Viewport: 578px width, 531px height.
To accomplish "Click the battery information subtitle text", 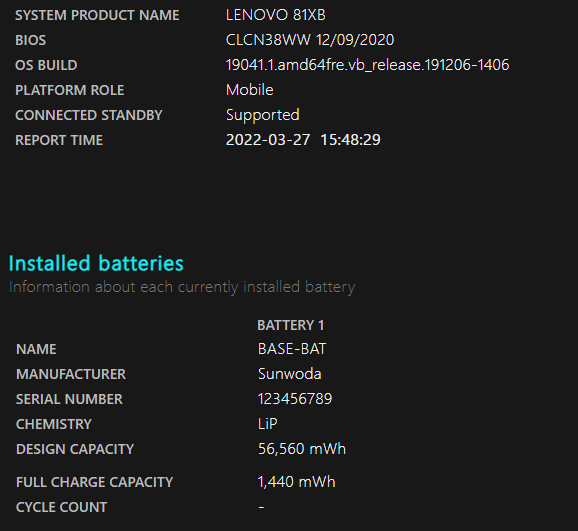I will pos(182,287).
